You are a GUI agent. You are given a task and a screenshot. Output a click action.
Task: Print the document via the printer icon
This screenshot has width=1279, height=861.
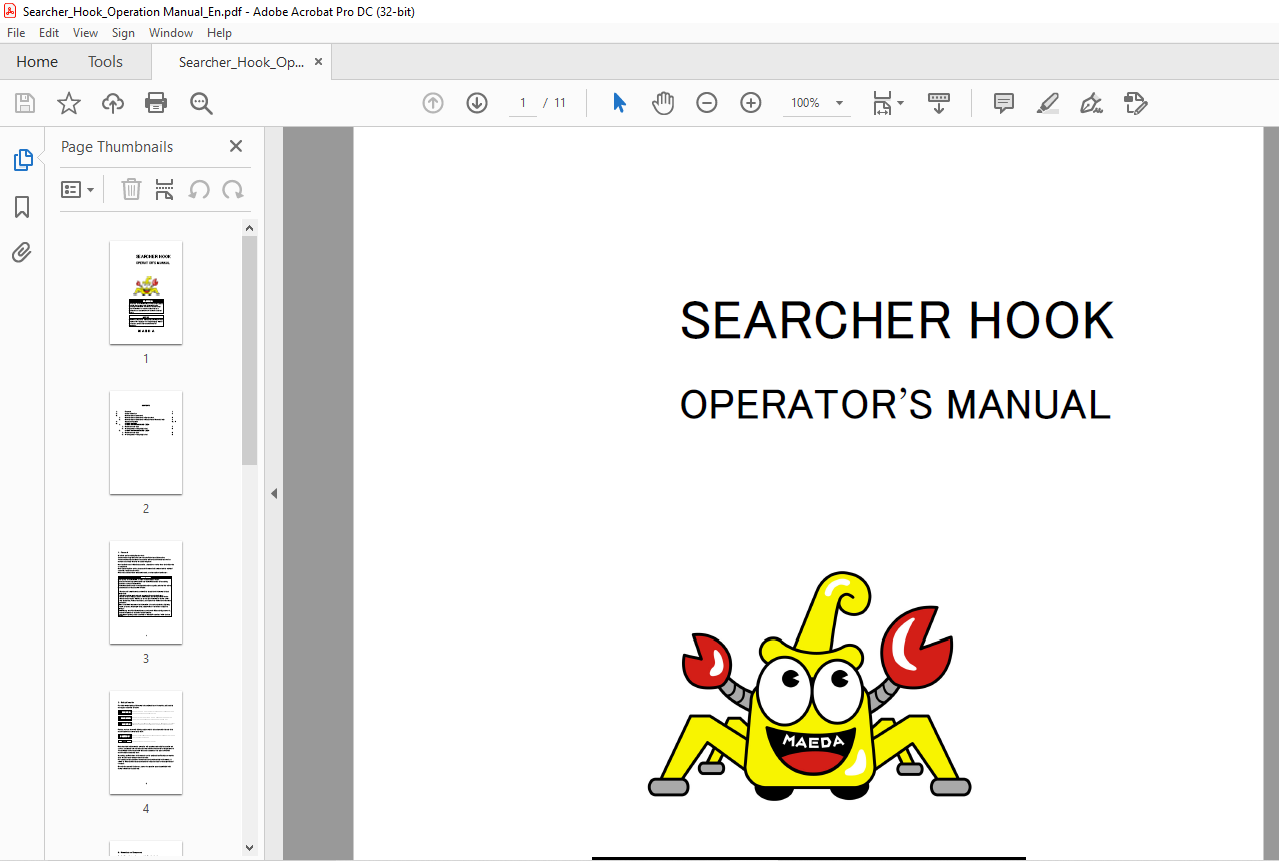[156, 103]
